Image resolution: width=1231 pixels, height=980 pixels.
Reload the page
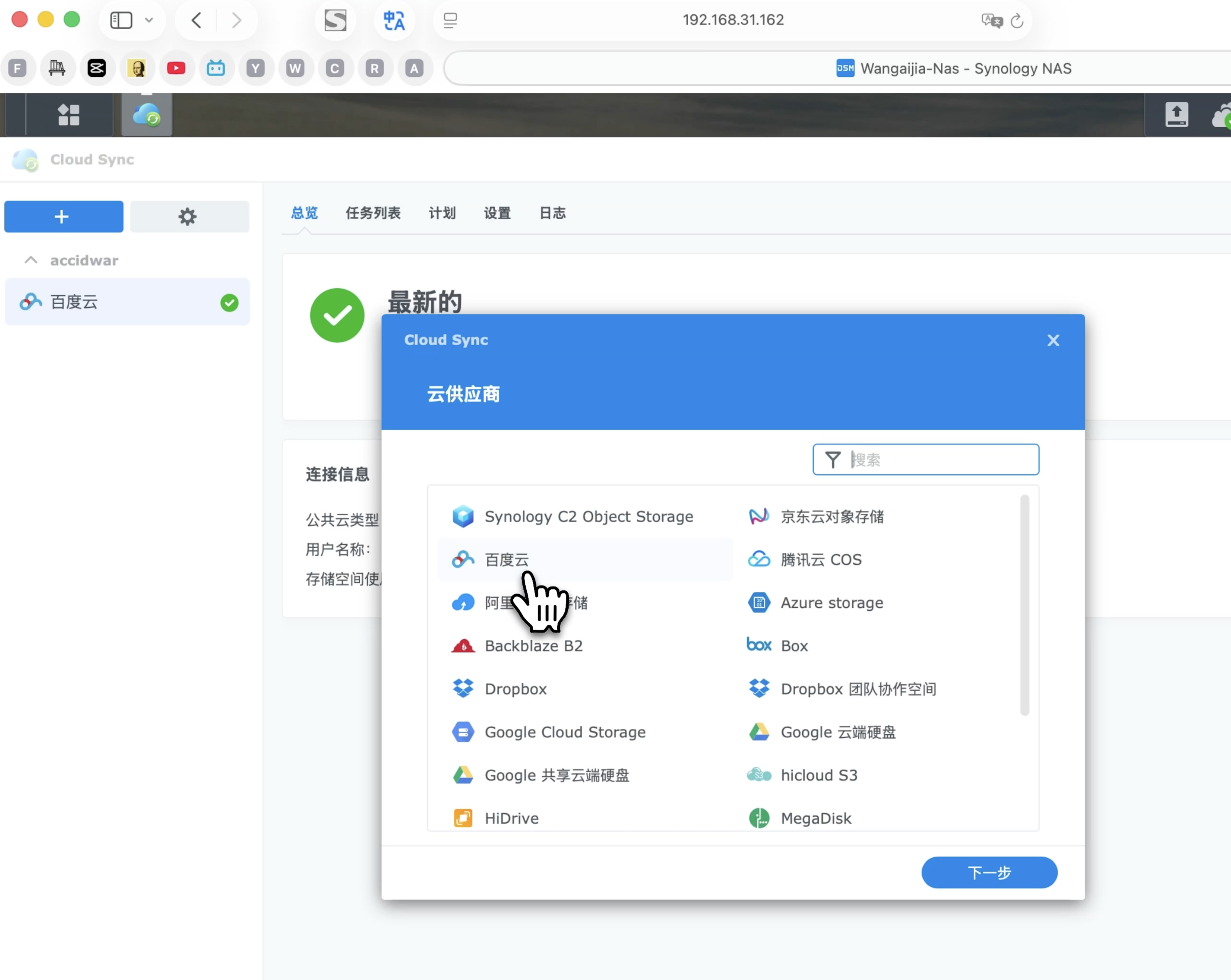[1017, 21]
